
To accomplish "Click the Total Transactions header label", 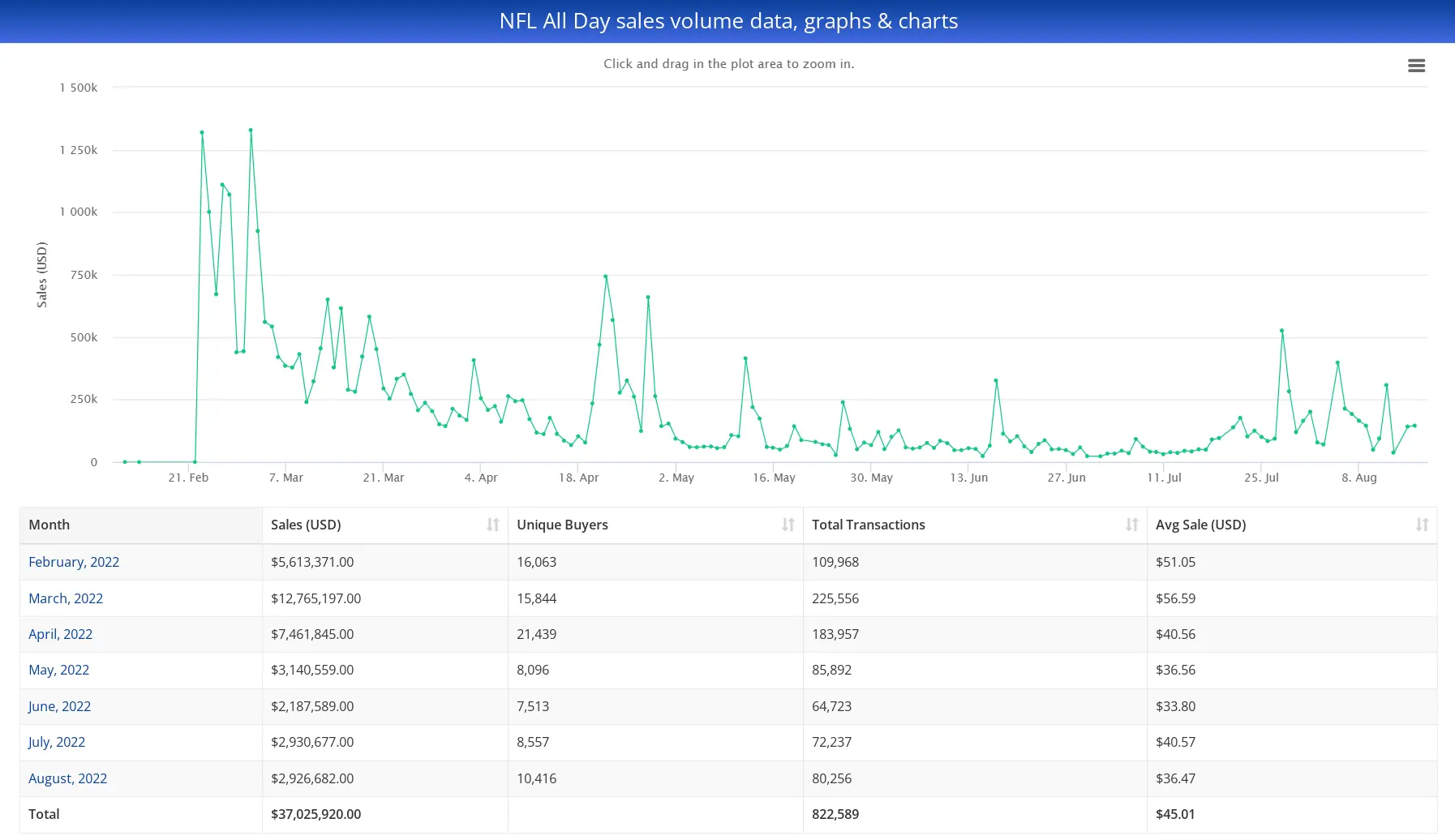I will [868, 525].
